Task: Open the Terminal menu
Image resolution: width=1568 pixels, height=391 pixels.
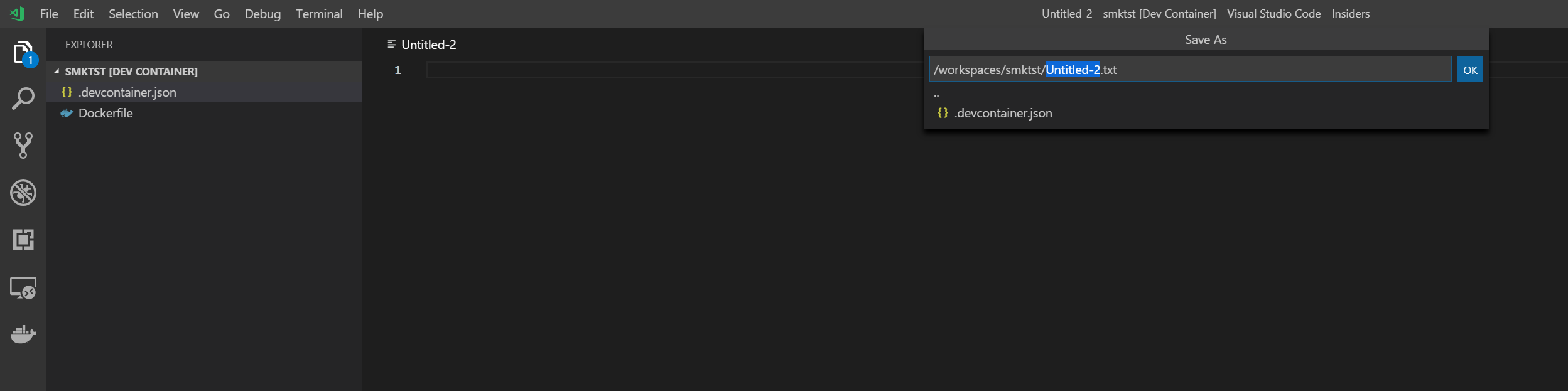Action: [x=319, y=13]
